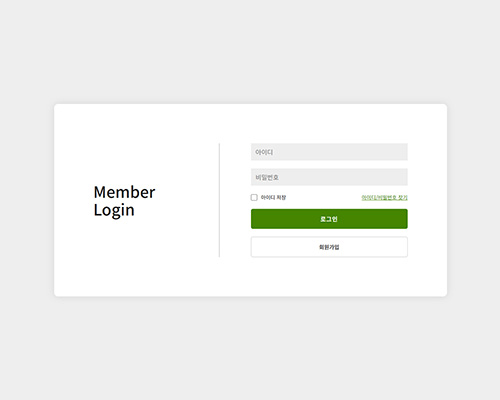The height and width of the screenshot is (400, 500).
Task: Click the word Login in the heading
Action: pyautogui.click(x=114, y=210)
